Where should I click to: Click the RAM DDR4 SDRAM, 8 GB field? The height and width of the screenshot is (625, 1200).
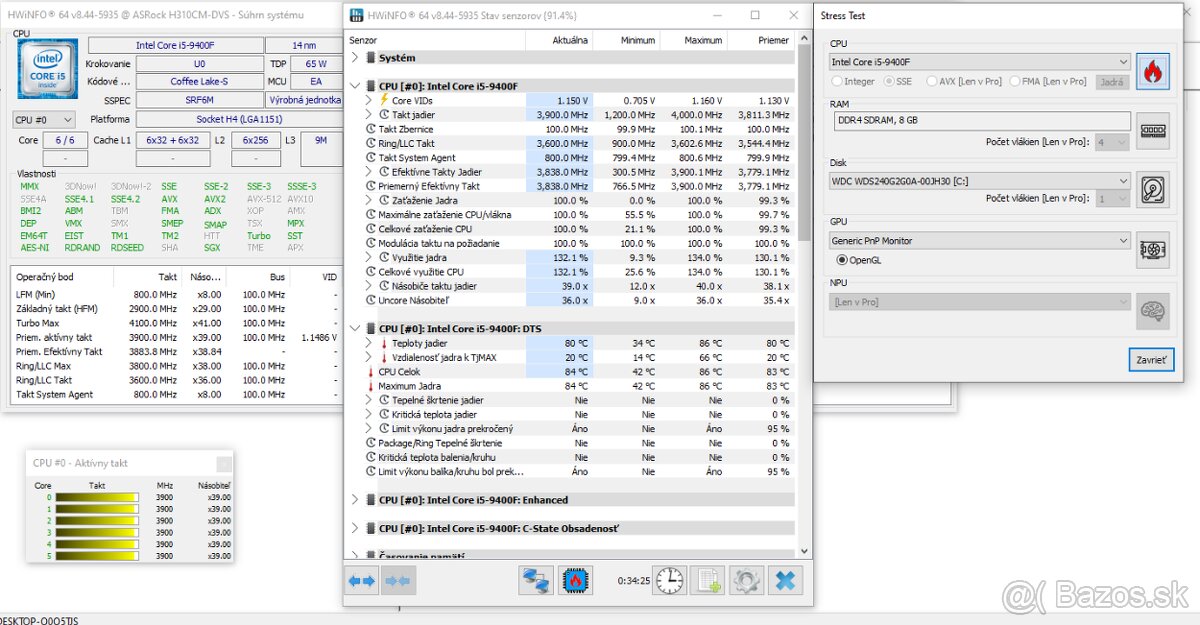(980, 122)
